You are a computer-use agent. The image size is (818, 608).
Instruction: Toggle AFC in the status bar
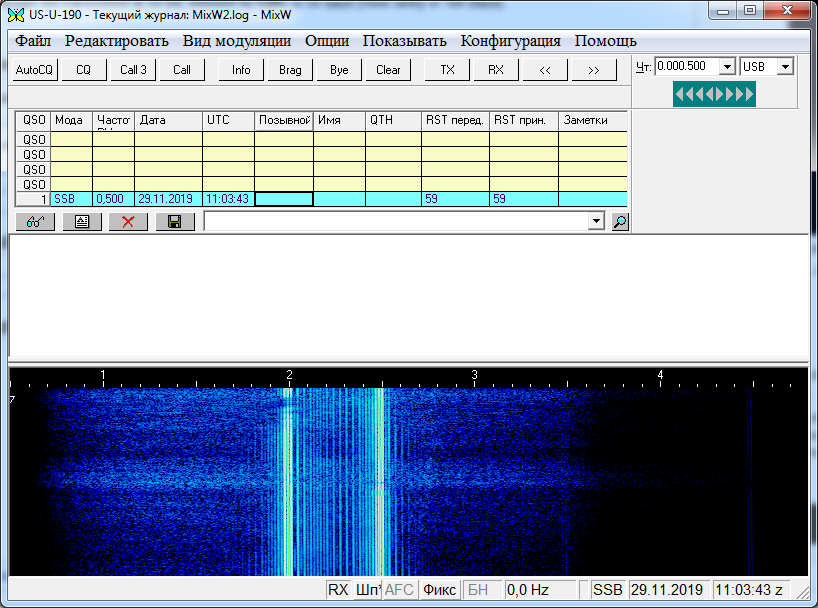(x=399, y=590)
